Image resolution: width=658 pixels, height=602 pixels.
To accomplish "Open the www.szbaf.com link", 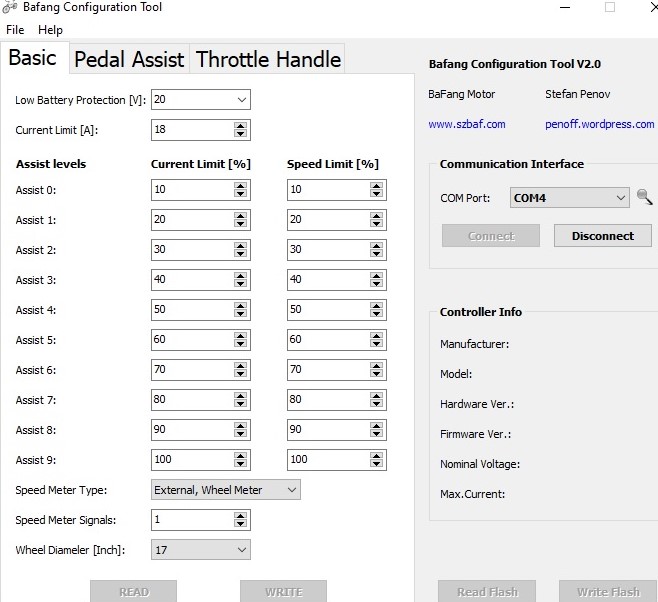I will tap(466, 124).
